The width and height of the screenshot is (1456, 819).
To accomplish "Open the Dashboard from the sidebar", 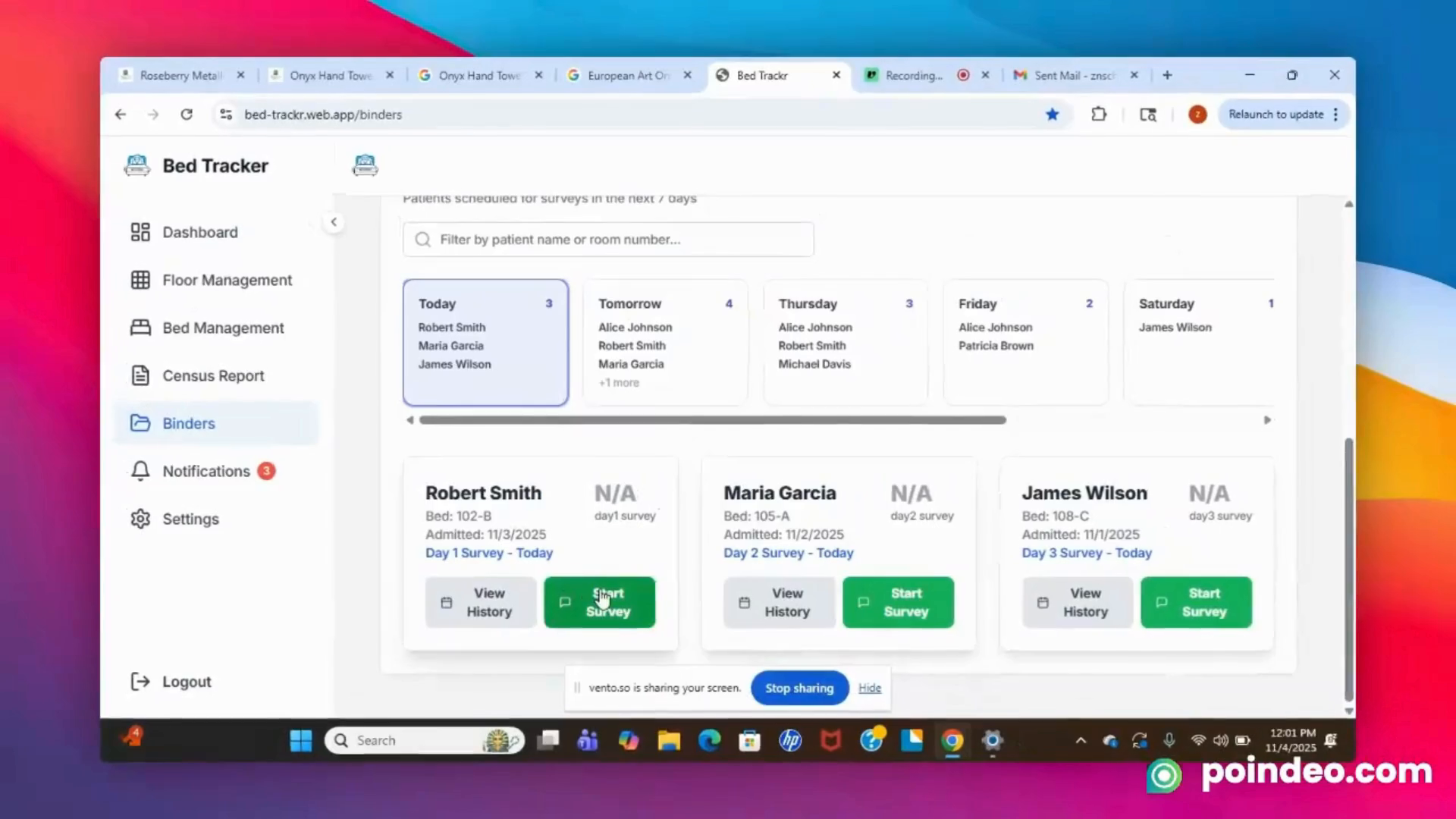I will [140, 232].
